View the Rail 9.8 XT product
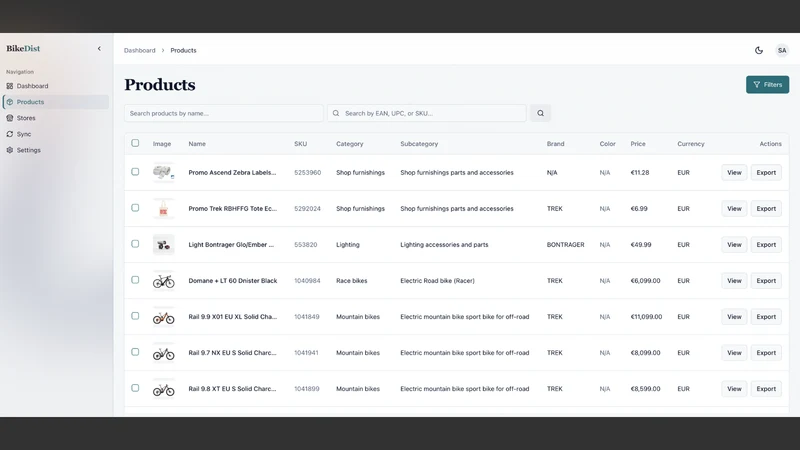800x450 pixels. pos(734,389)
